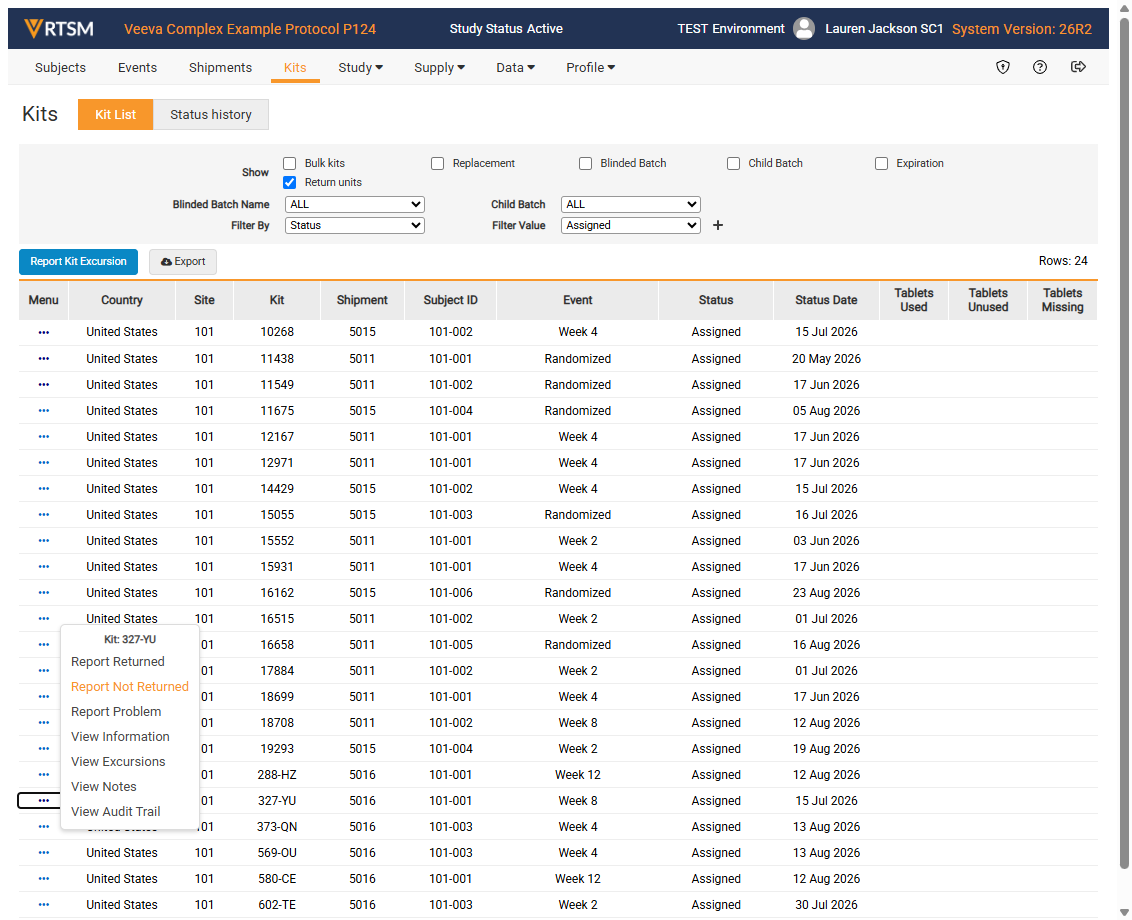Open row menu dots for kit 602-TE

[44, 905]
